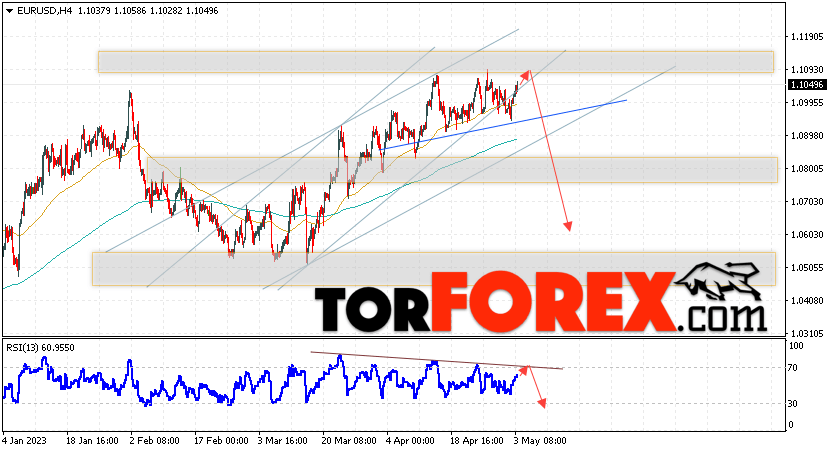This screenshot has width=831, height=452.
Task: Select the 1.08980 price axis label
Action: click(807, 136)
